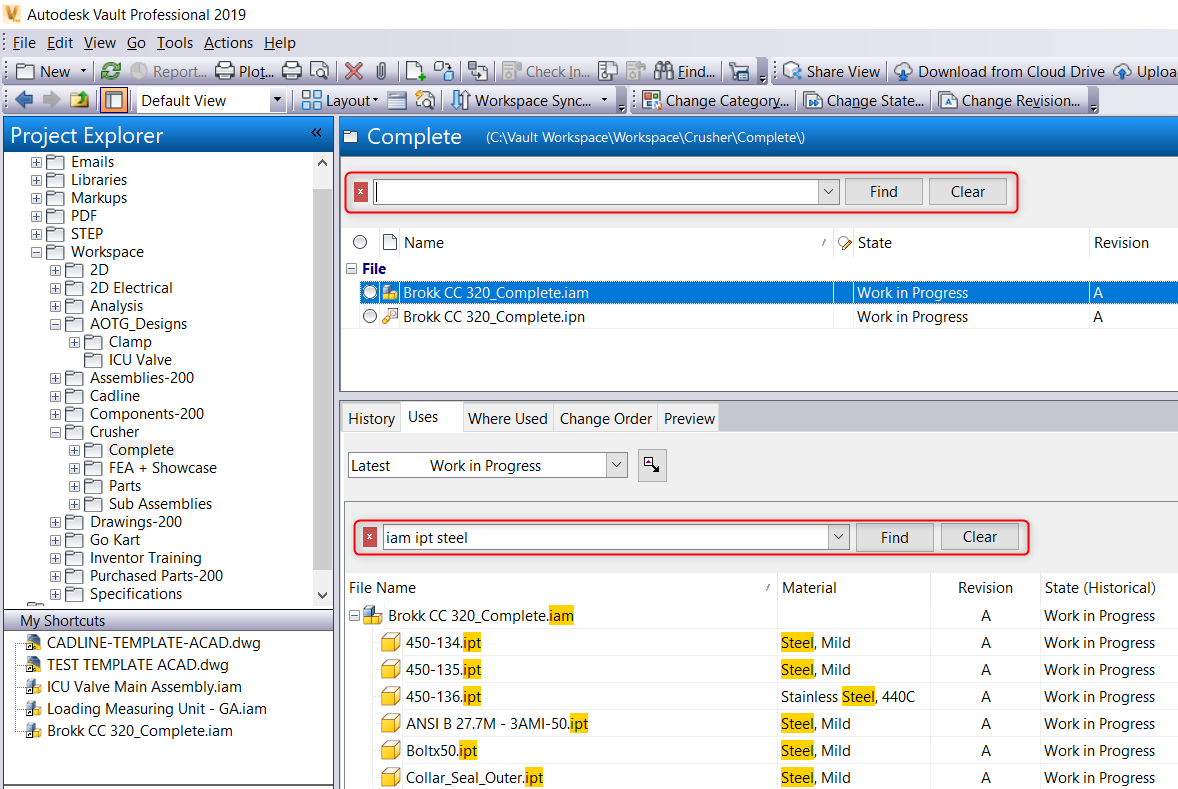Image resolution: width=1178 pixels, height=789 pixels.
Task: Close the Uses tab search bar with its red X
Action: (370, 537)
